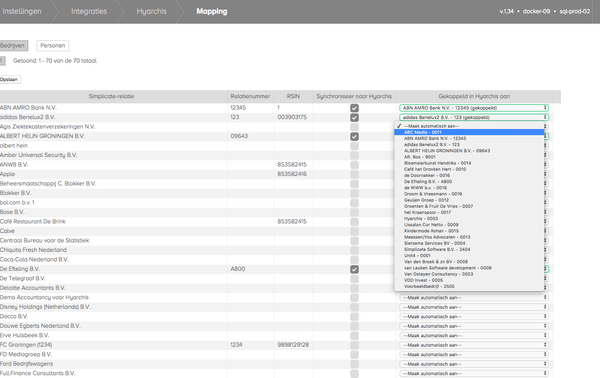Select 'Geuljen Groep - 0012' option

point(469,200)
